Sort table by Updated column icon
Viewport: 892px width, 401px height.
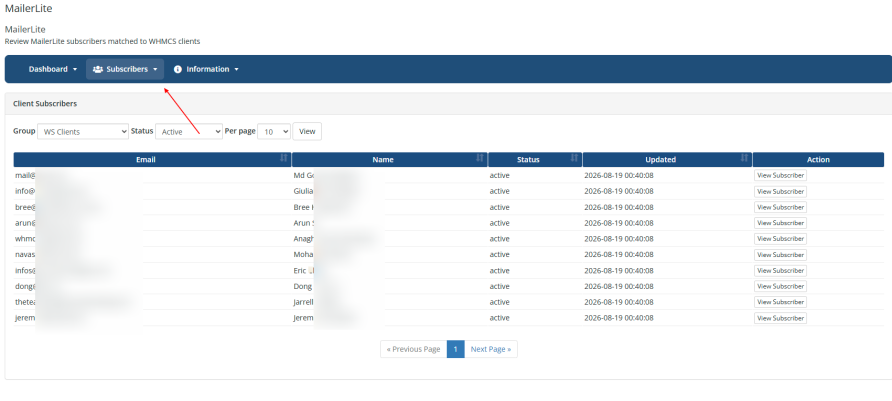pyautogui.click(x=744, y=158)
